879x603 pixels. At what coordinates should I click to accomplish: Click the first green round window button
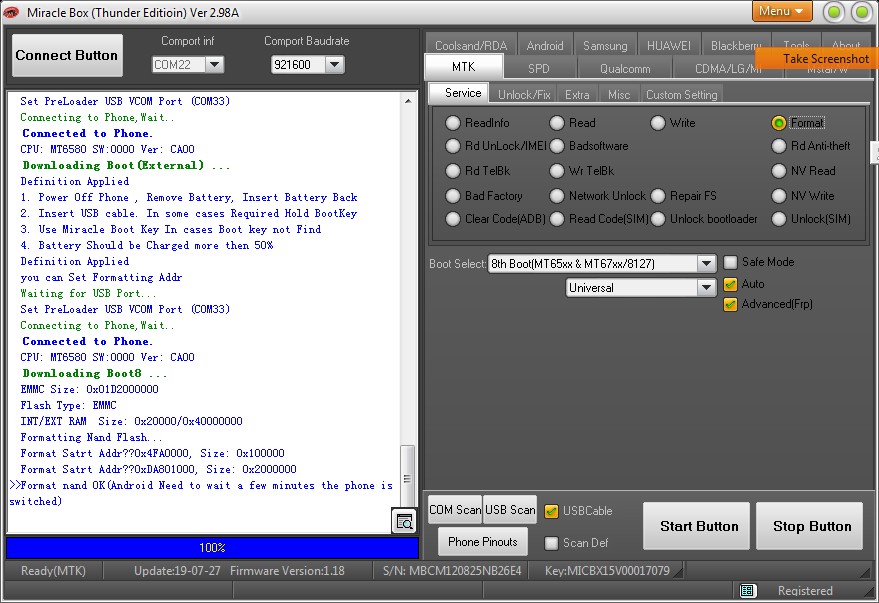834,12
